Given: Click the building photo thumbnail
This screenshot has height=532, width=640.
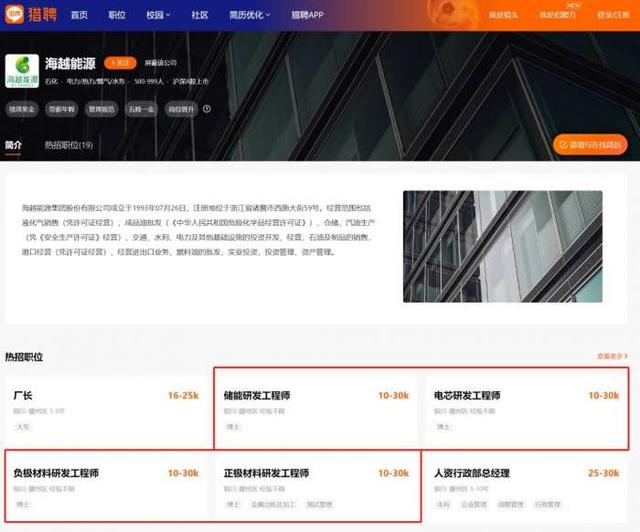Looking at the screenshot, I should pyautogui.click(x=502, y=246).
